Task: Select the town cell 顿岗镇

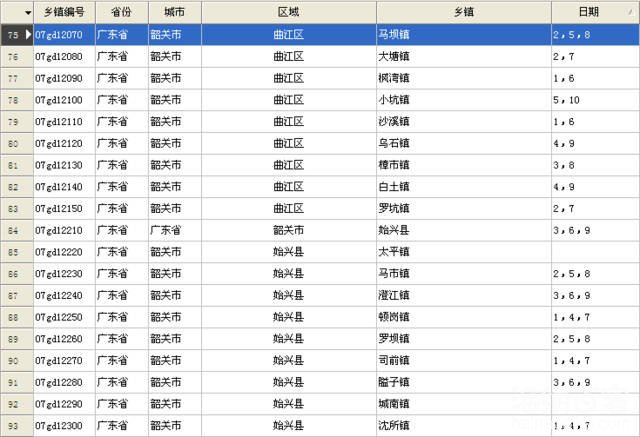Action: pyautogui.click(x=464, y=317)
